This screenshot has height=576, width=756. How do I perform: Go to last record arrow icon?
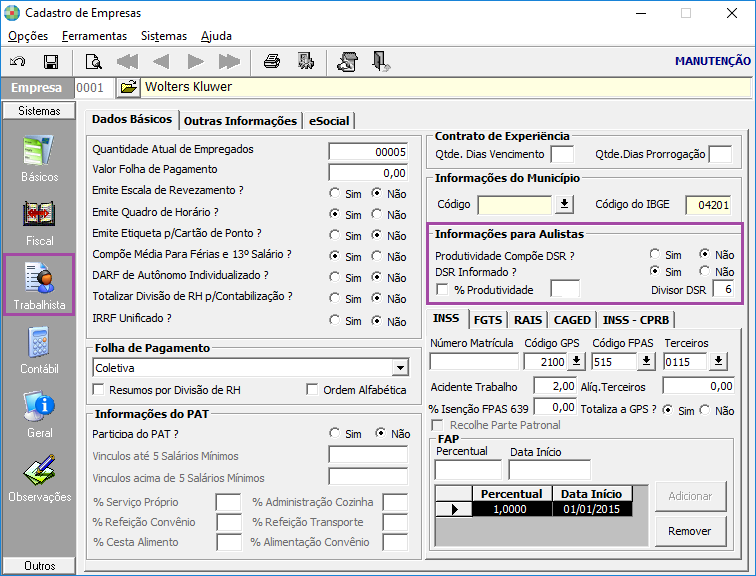click(x=229, y=62)
